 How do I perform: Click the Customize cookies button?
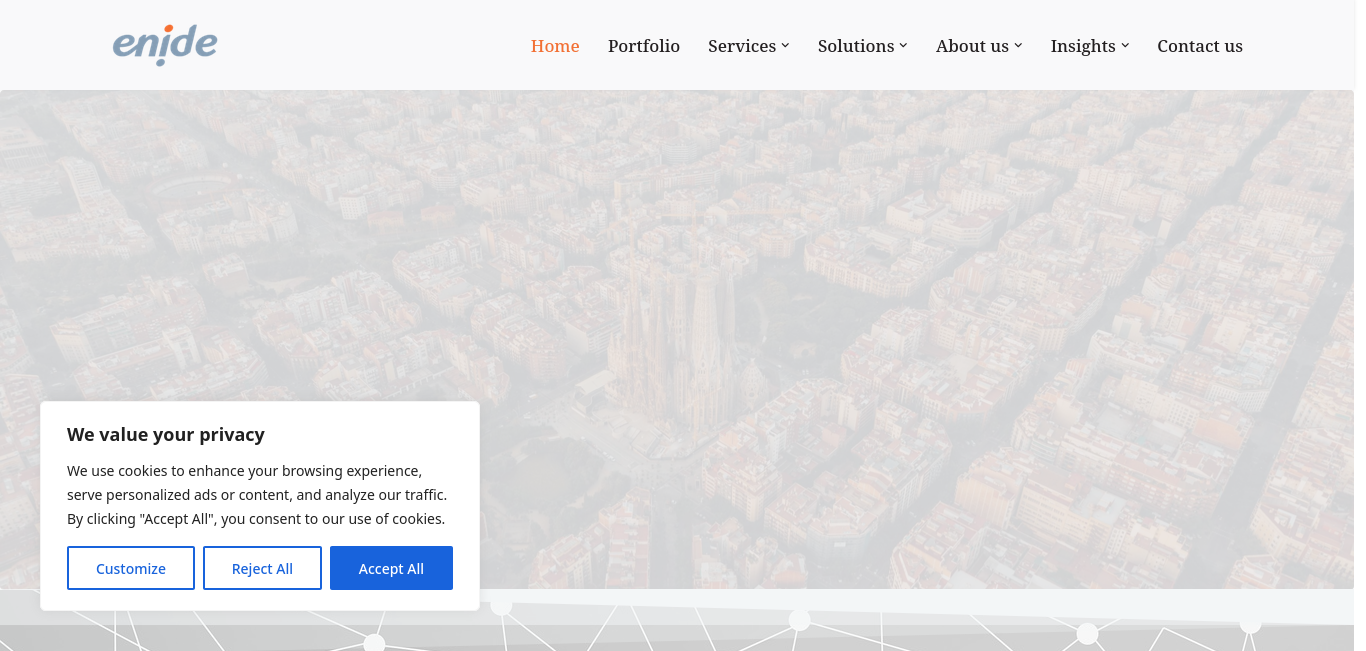tap(131, 568)
